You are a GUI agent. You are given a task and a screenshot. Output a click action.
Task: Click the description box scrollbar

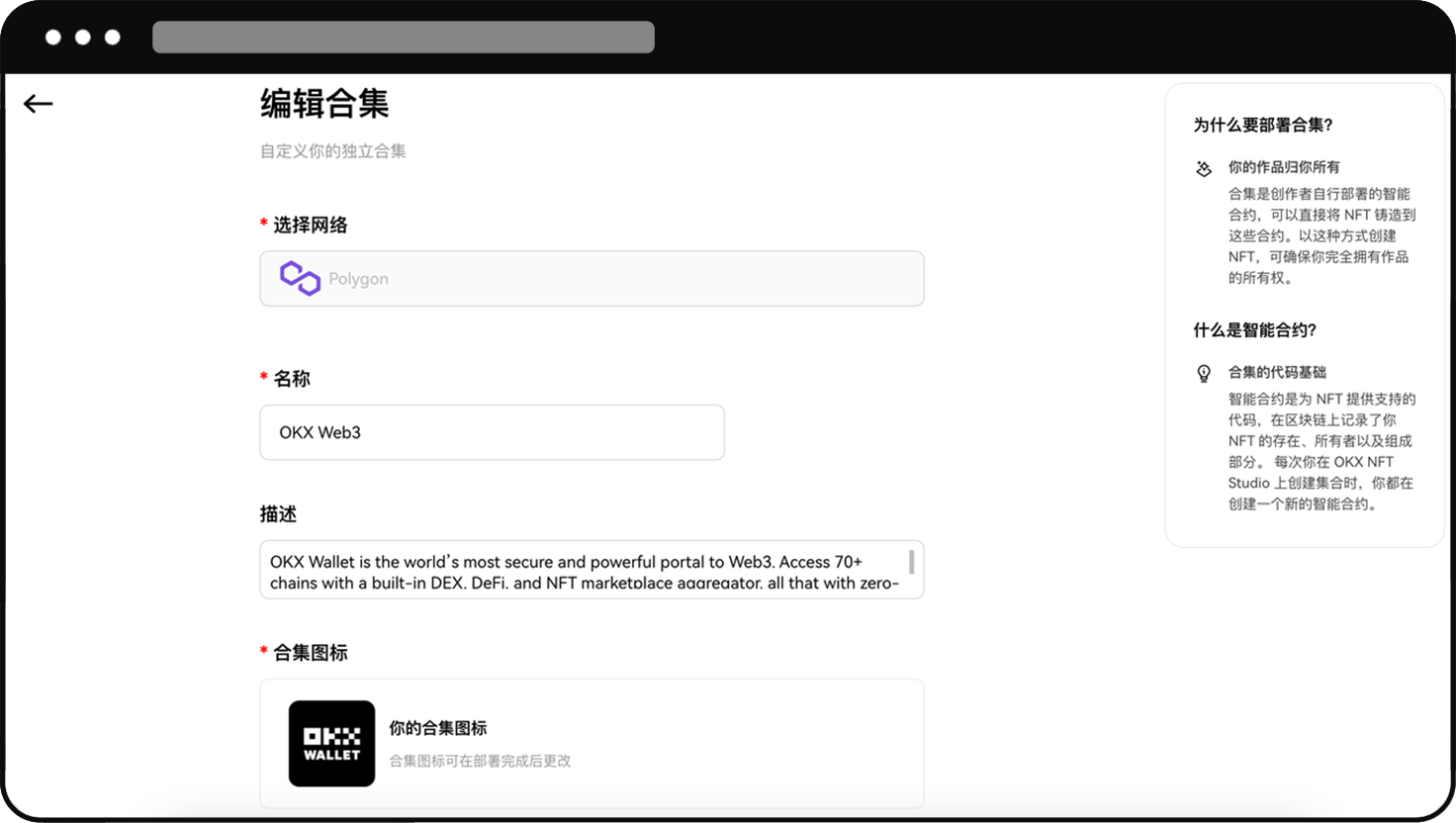click(x=911, y=562)
